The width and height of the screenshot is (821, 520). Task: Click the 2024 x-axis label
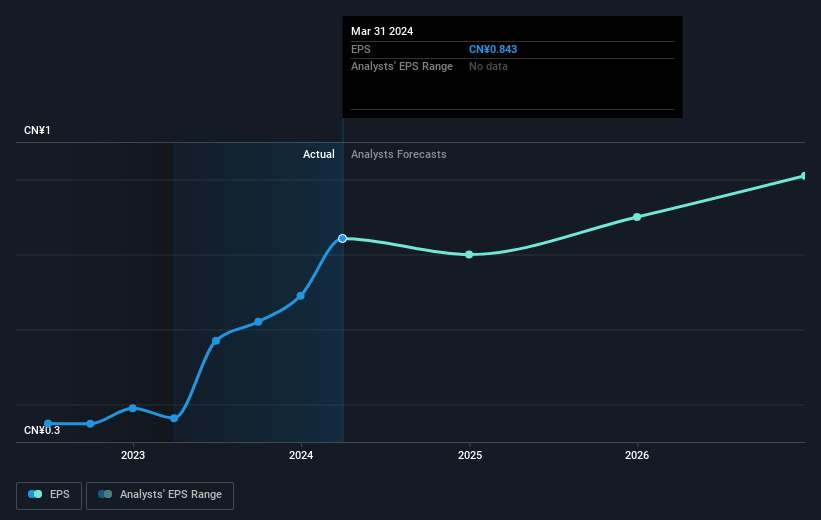point(301,455)
